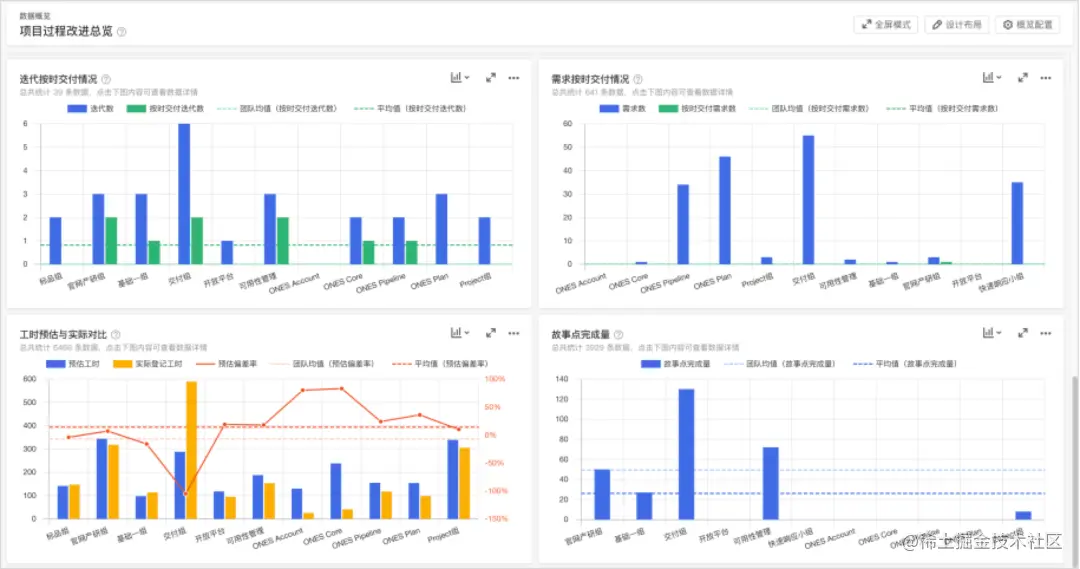Open more options for 故事点完成量 panel
The height and width of the screenshot is (569, 1080).
[x=1046, y=333]
